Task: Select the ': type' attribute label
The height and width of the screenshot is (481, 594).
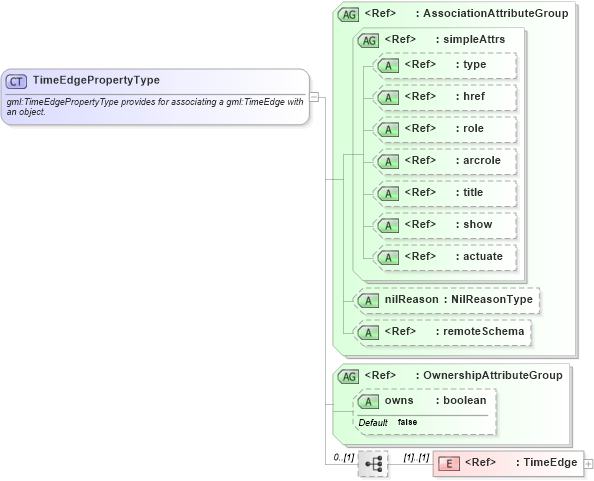Action: point(471,64)
